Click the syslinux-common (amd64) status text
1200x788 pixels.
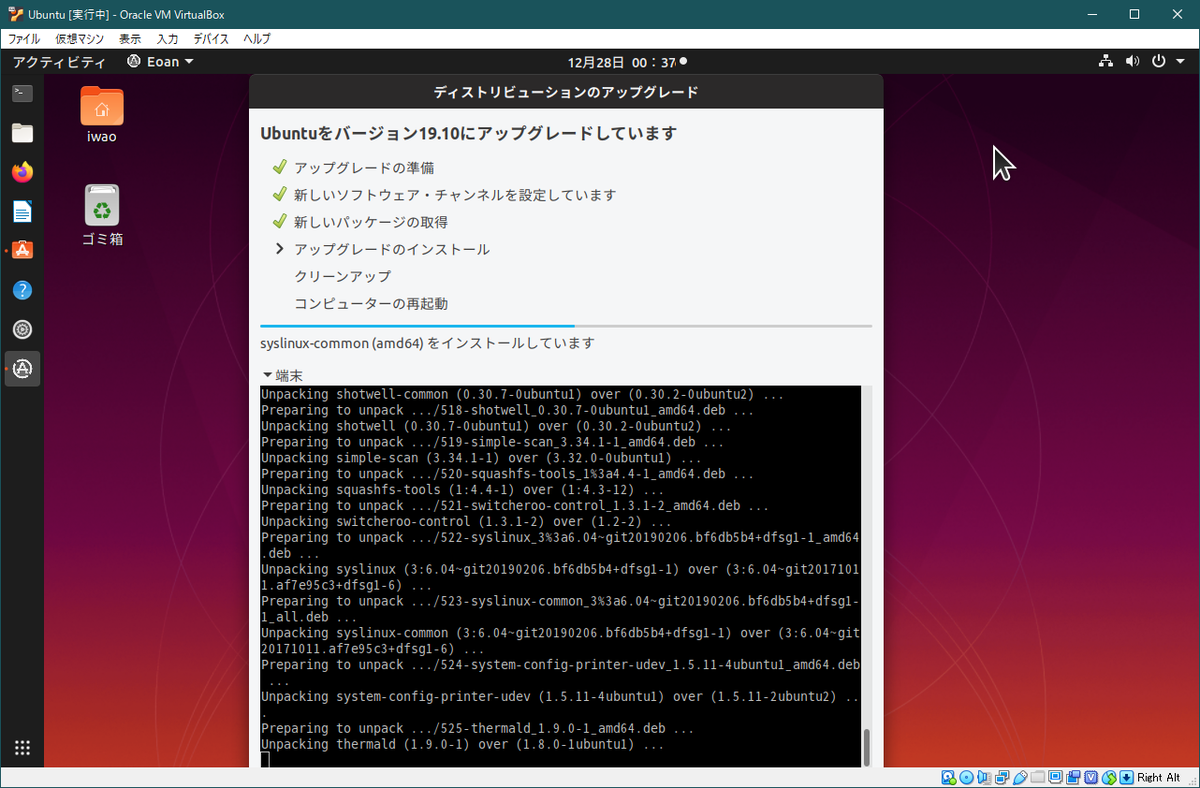pos(427,343)
